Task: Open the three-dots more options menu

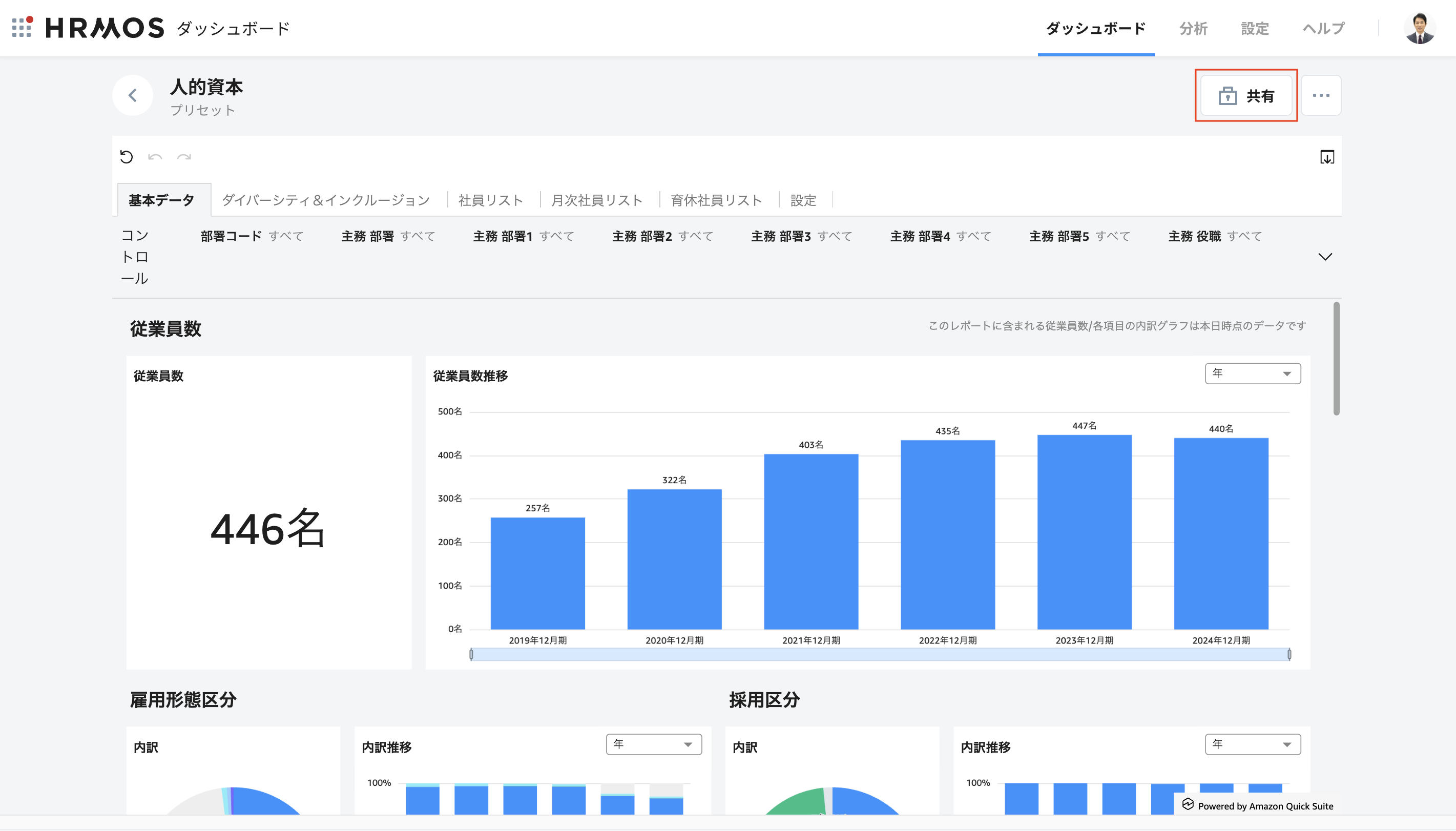Action: pyautogui.click(x=1321, y=95)
